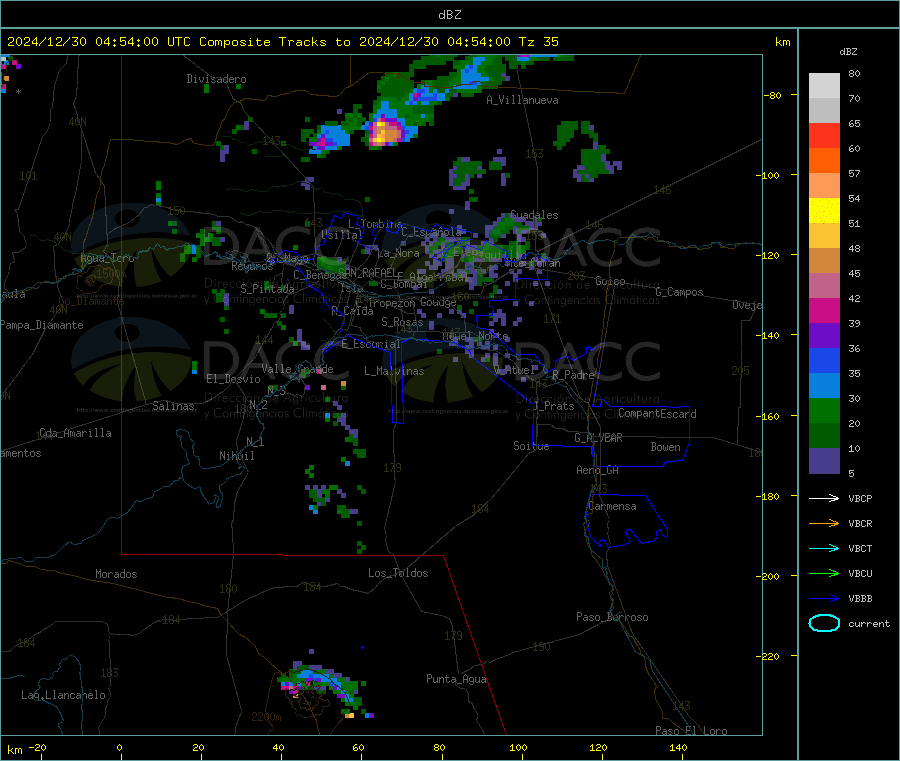Click the blue VBBB arrow legend icon
The height and width of the screenshot is (761, 900).
[824, 599]
